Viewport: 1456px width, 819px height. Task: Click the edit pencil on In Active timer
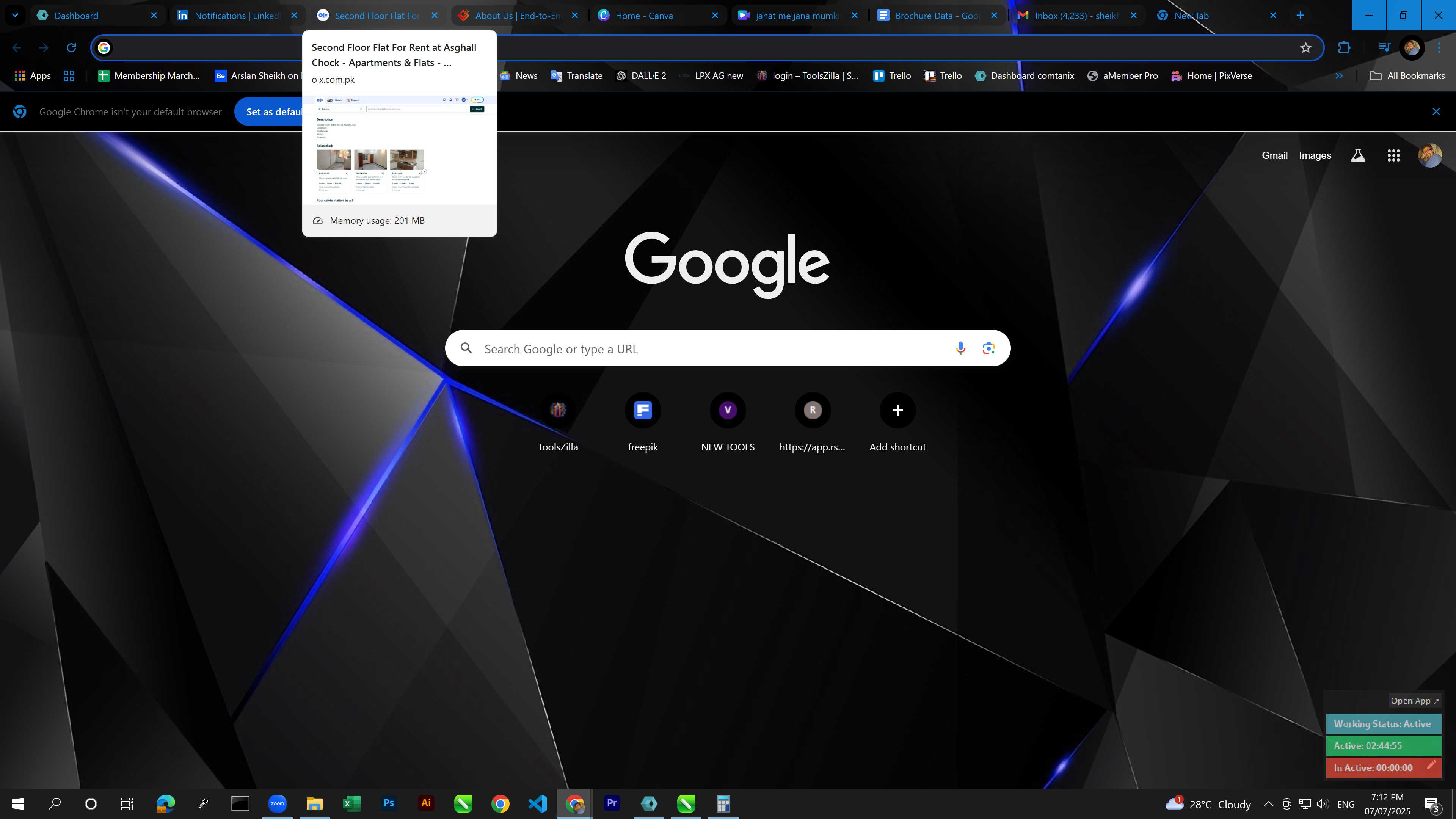pos(1431,765)
